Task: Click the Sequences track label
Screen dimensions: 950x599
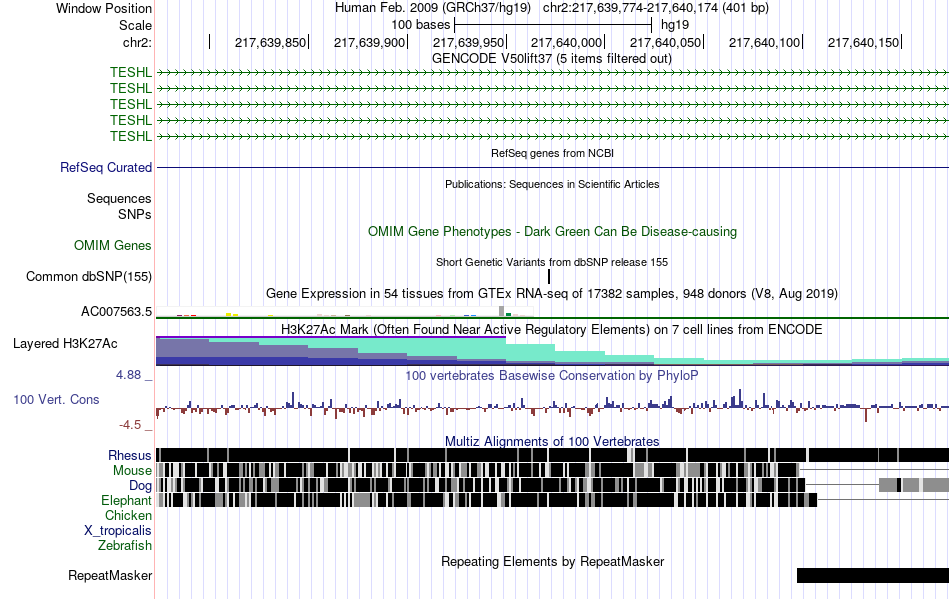Action: click(x=119, y=199)
